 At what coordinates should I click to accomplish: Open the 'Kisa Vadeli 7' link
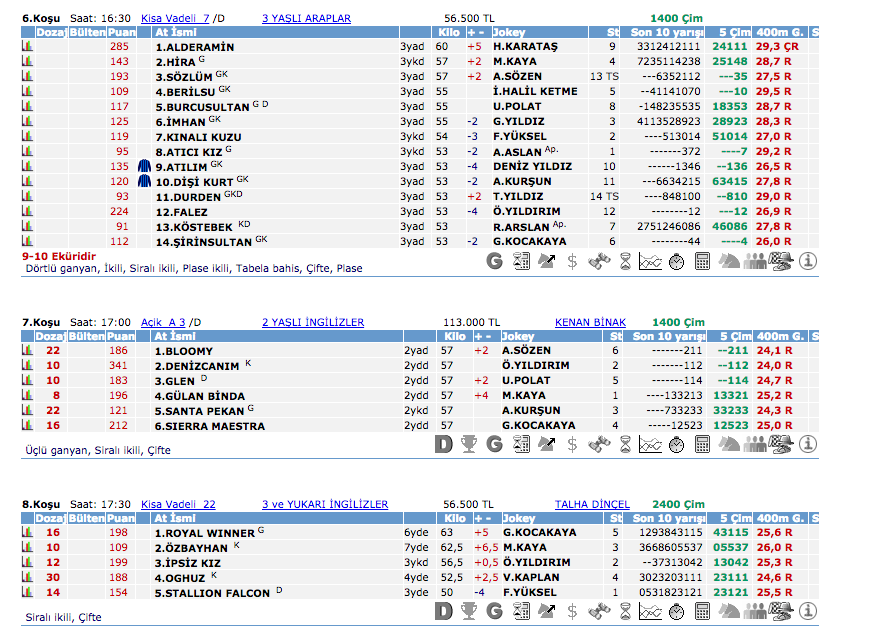[x=175, y=18]
